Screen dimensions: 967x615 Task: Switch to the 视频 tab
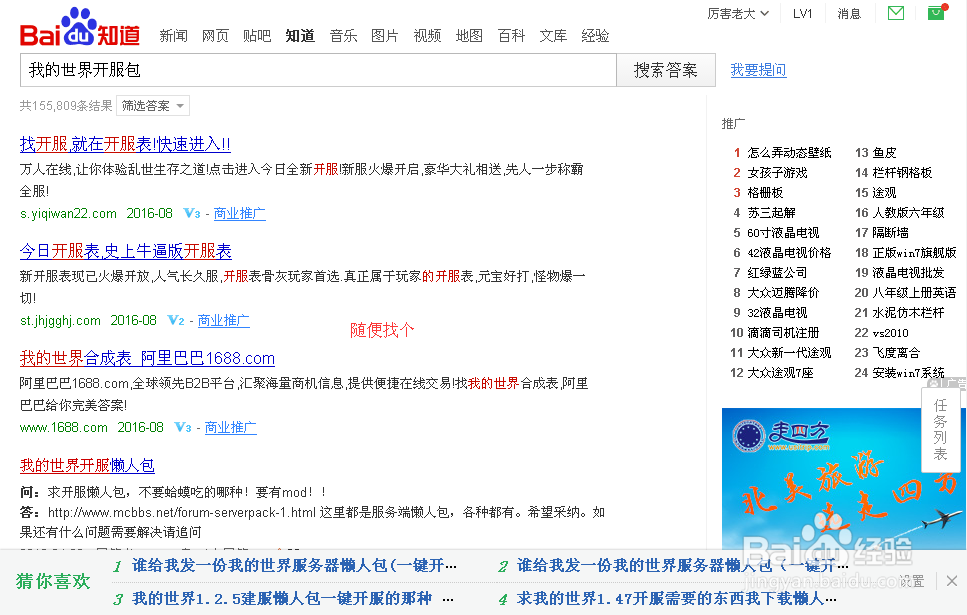click(x=427, y=36)
